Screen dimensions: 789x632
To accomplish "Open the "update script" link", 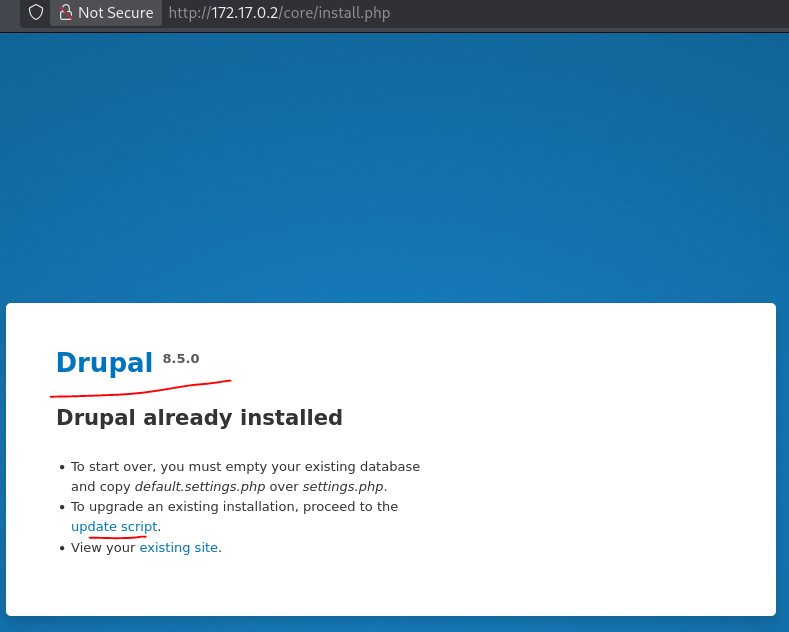I will tap(114, 527).
